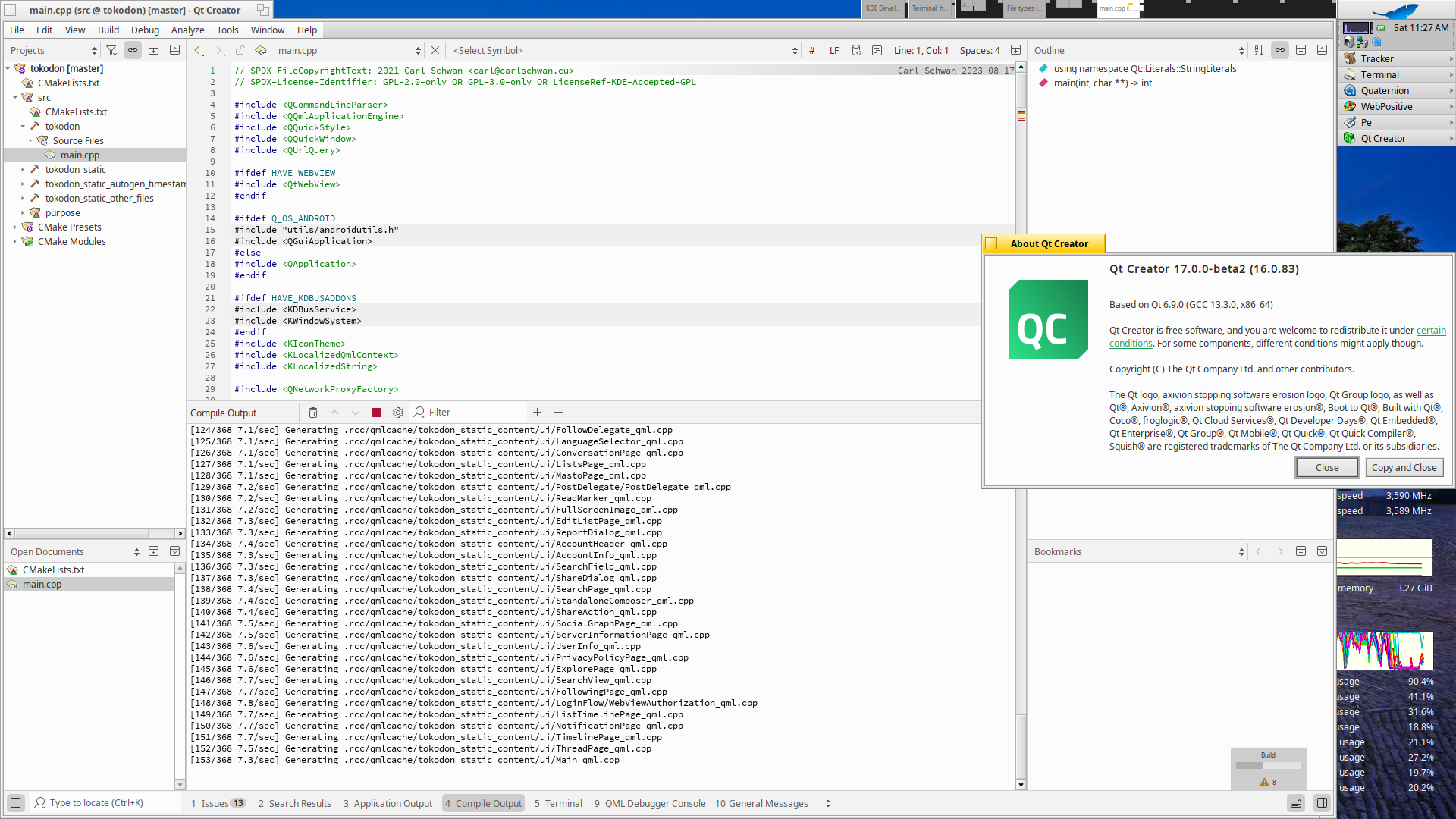Stop the running build with red square

[x=377, y=413]
